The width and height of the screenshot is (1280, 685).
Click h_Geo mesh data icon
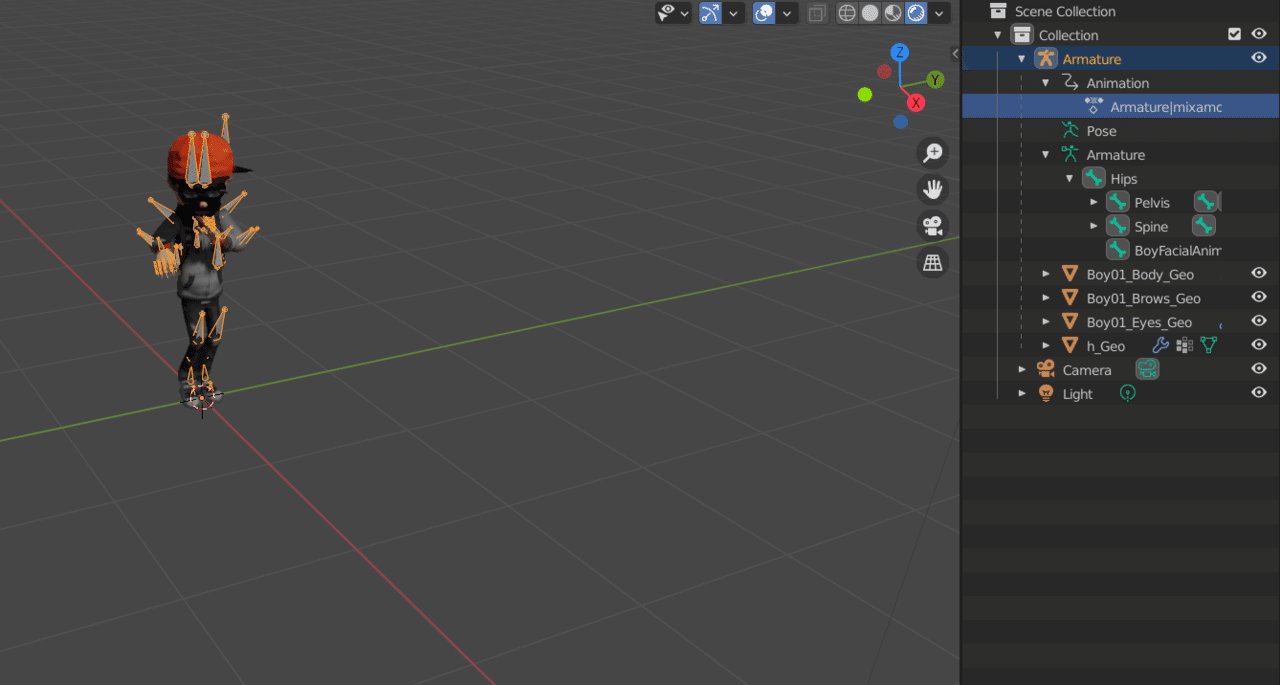click(x=1209, y=345)
